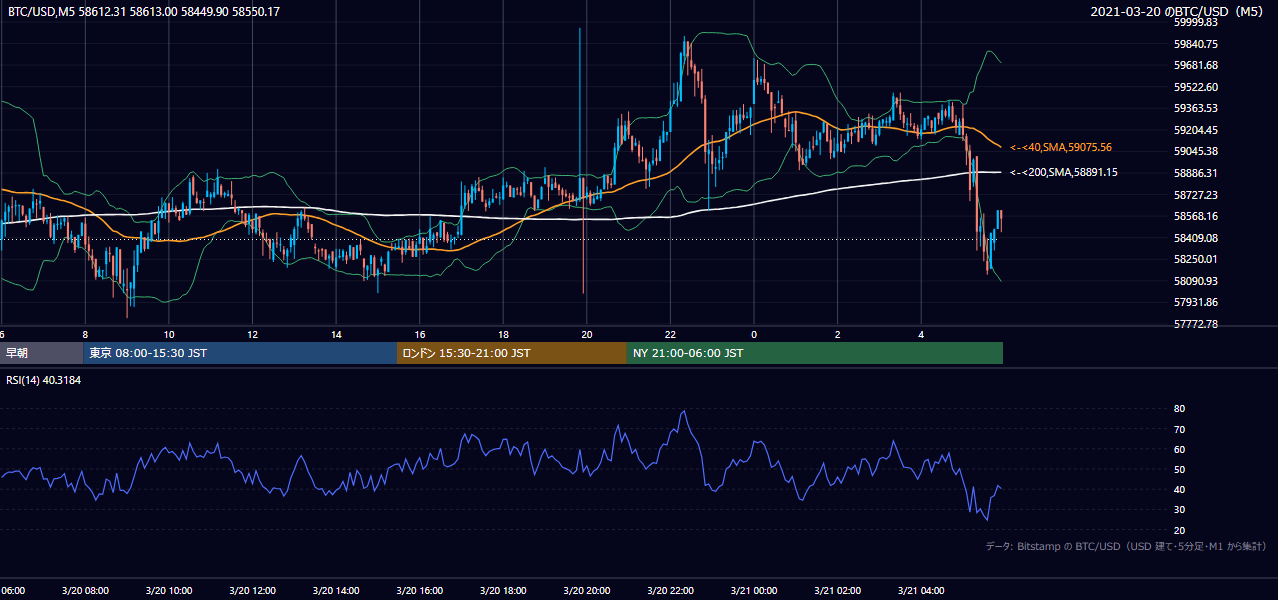Click hour label 0 under price chart

tap(754, 335)
